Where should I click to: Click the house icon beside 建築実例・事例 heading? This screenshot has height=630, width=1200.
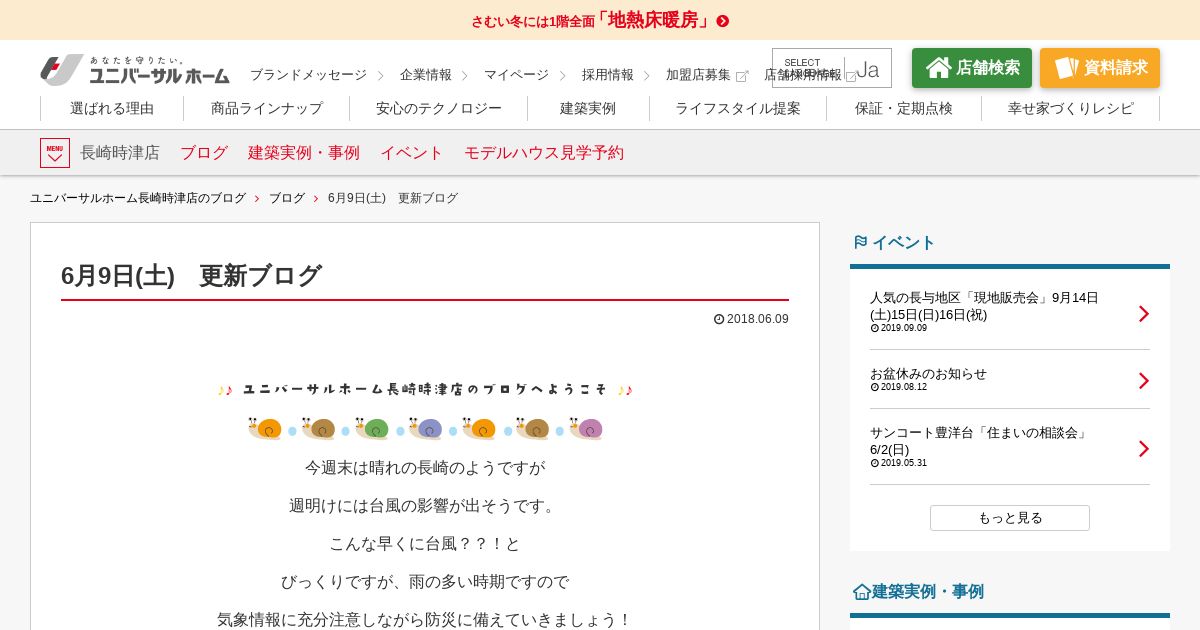861,592
